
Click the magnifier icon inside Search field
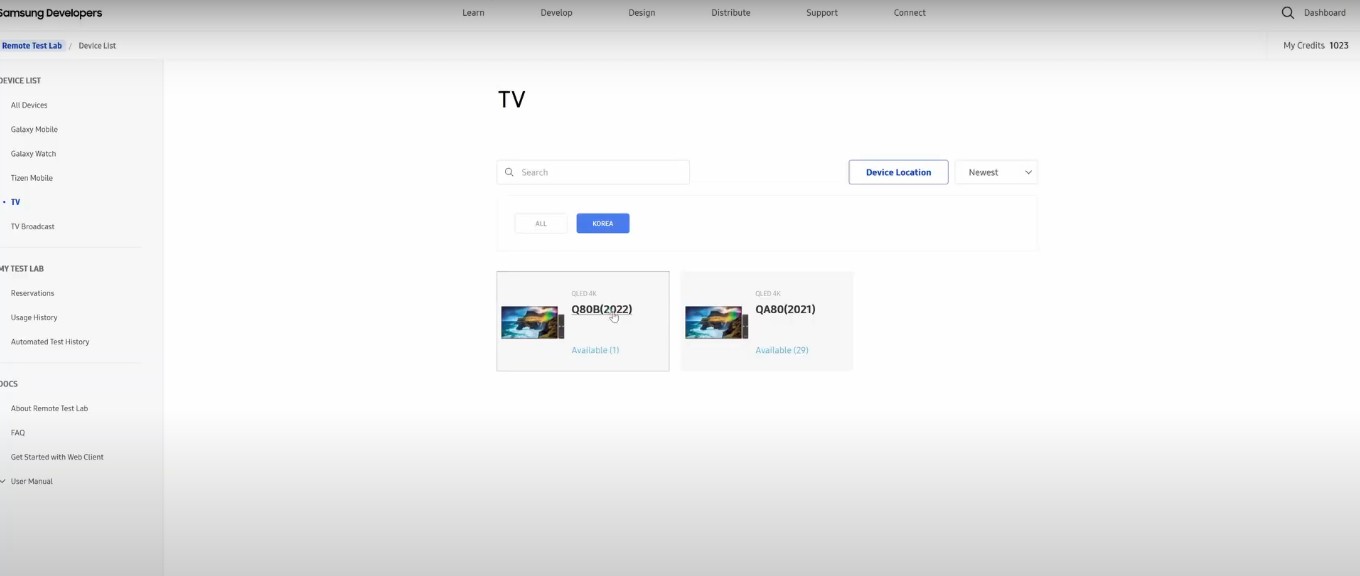(510, 172)
